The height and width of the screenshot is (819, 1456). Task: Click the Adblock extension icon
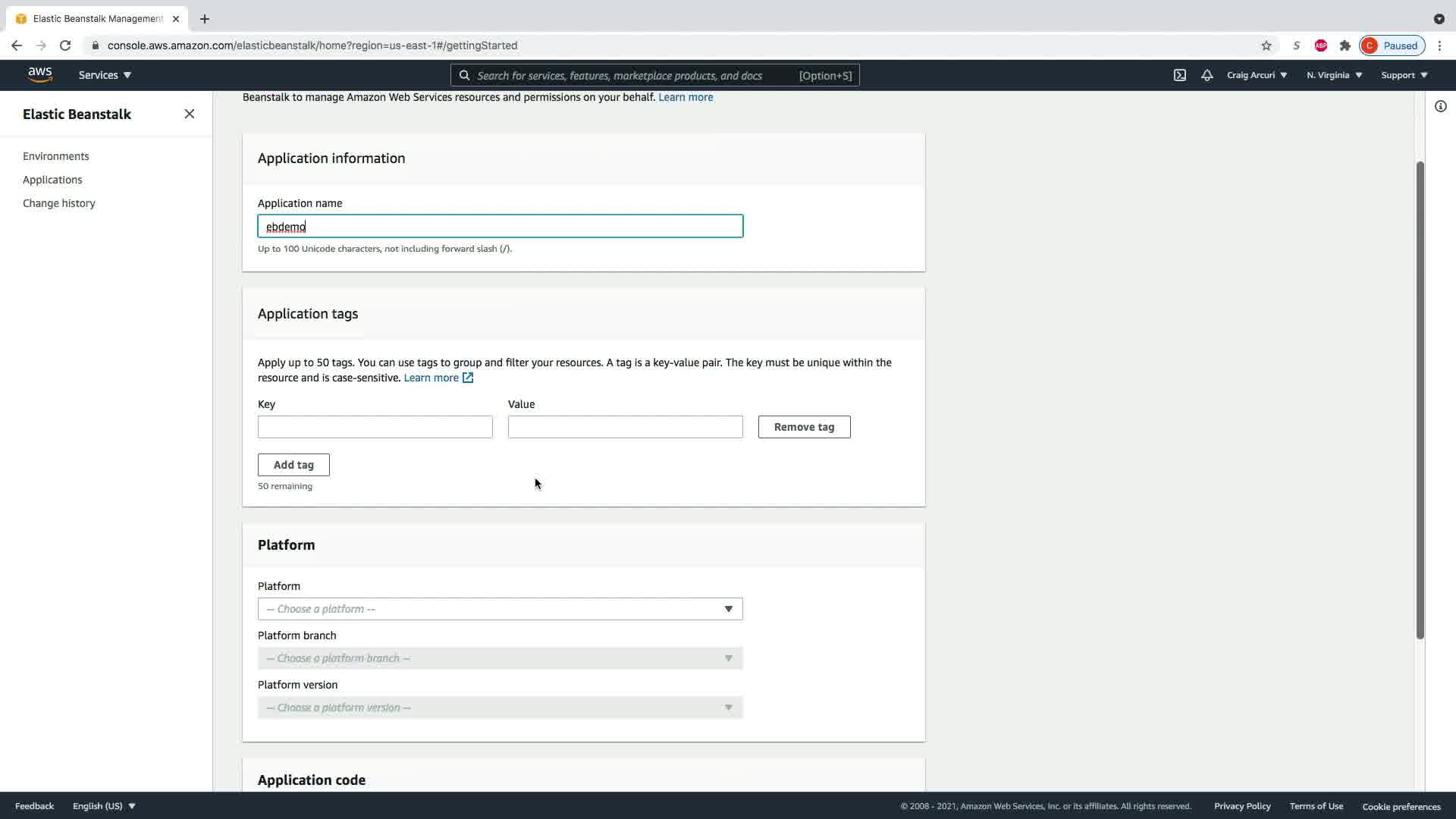1321,45
